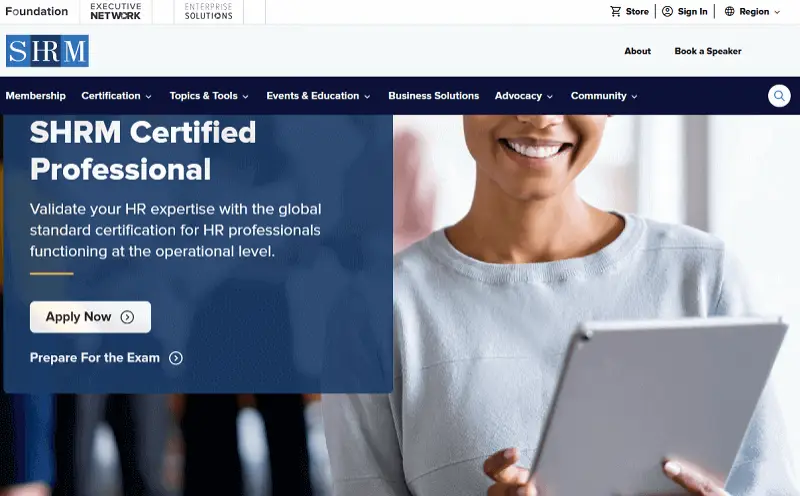Select Business Solutions in navigation

tap(433, 96)
